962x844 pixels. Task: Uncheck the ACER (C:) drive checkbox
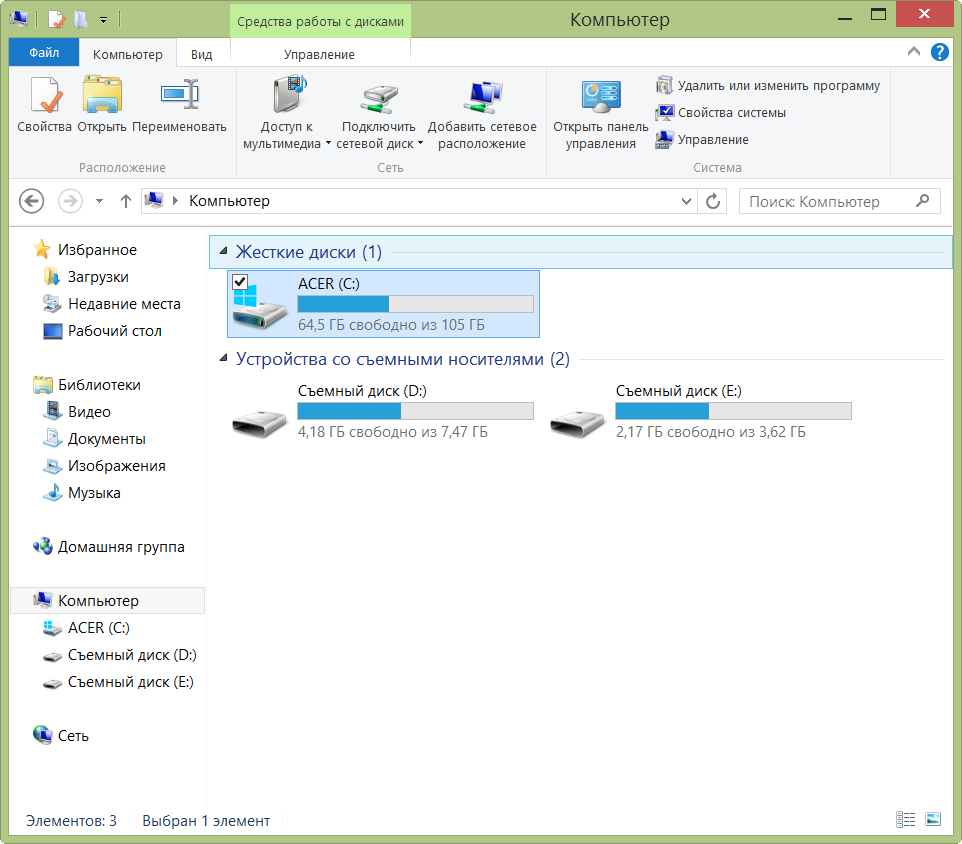click(240, 282)
